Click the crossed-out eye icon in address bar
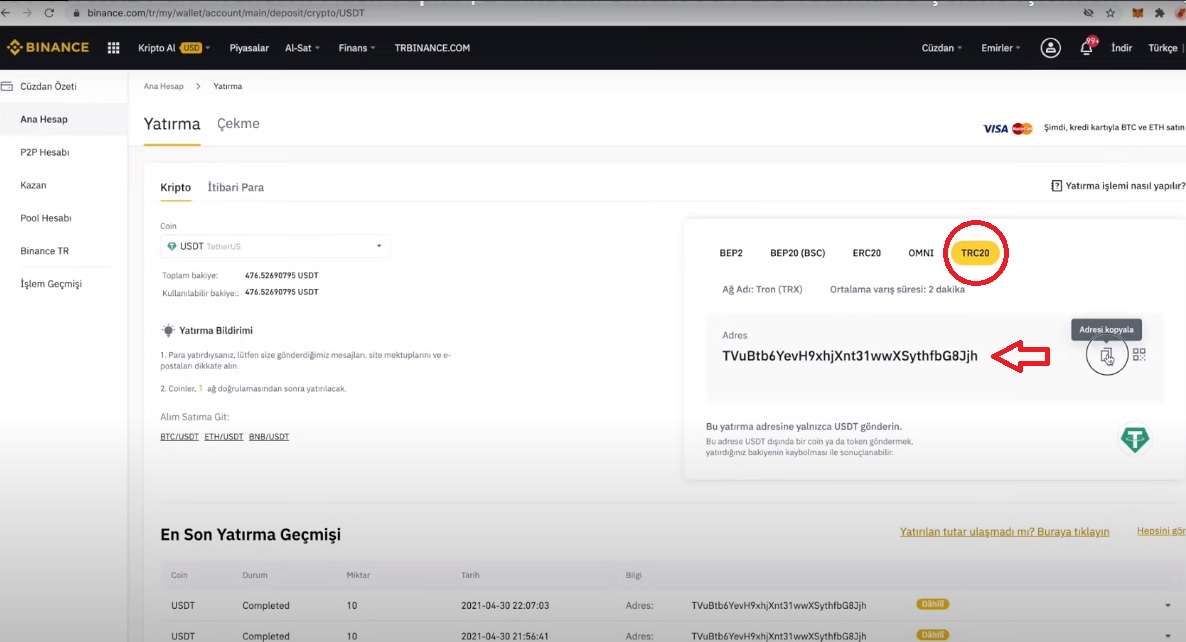This screenshot has height=642, width=1186. (1088, 13)
